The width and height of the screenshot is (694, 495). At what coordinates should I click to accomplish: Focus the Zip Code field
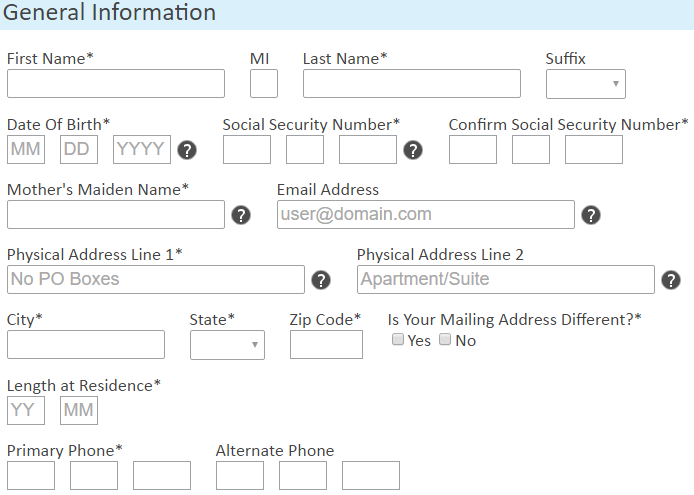point(326,344)
